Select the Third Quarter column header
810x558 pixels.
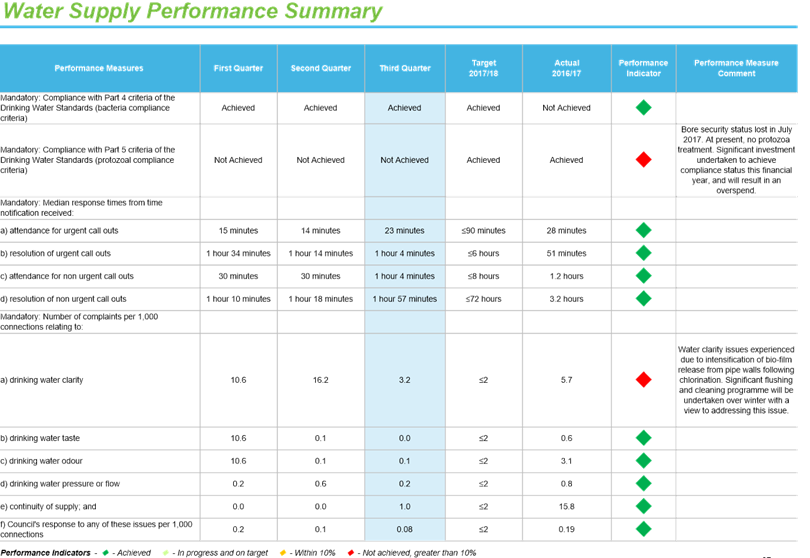(405, 68)
